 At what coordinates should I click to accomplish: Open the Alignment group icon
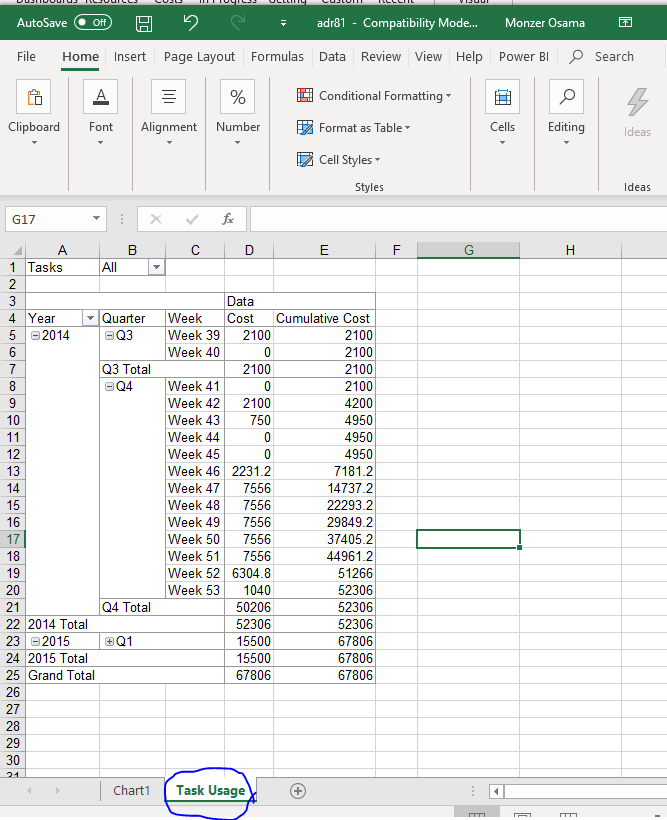(x=168, y=98)
